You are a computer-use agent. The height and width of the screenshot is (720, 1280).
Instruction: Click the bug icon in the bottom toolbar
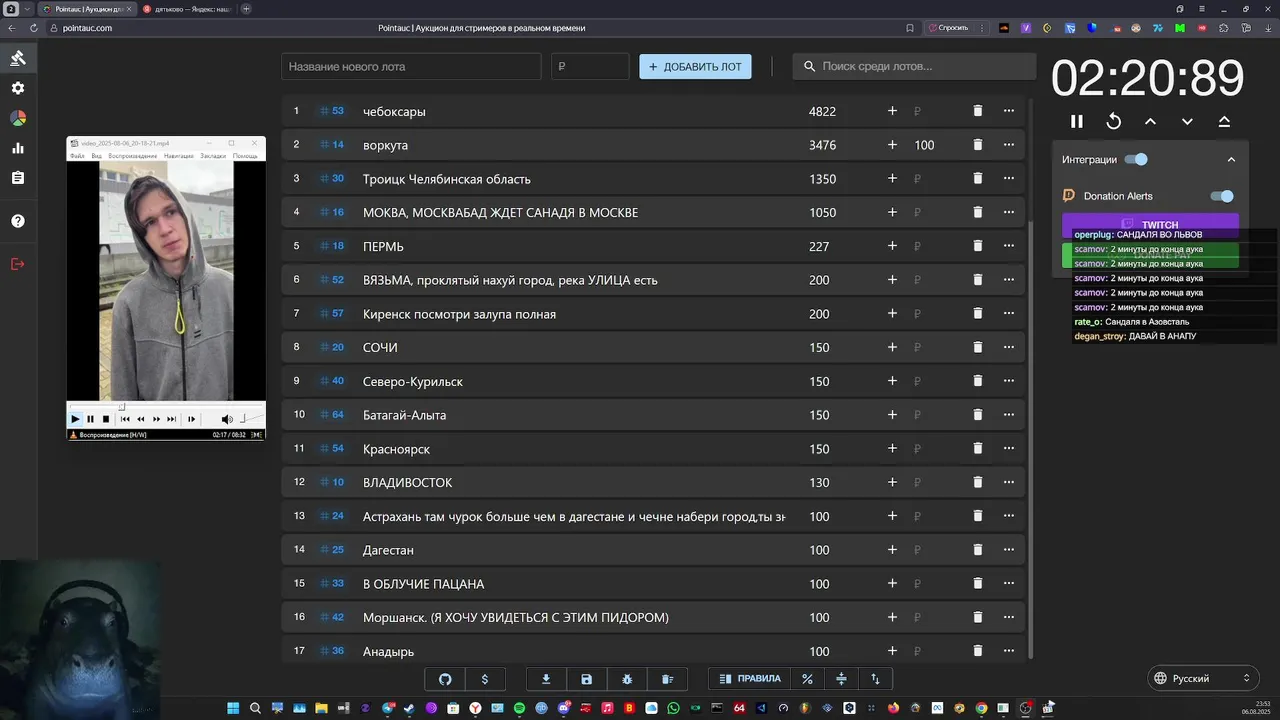627,679
